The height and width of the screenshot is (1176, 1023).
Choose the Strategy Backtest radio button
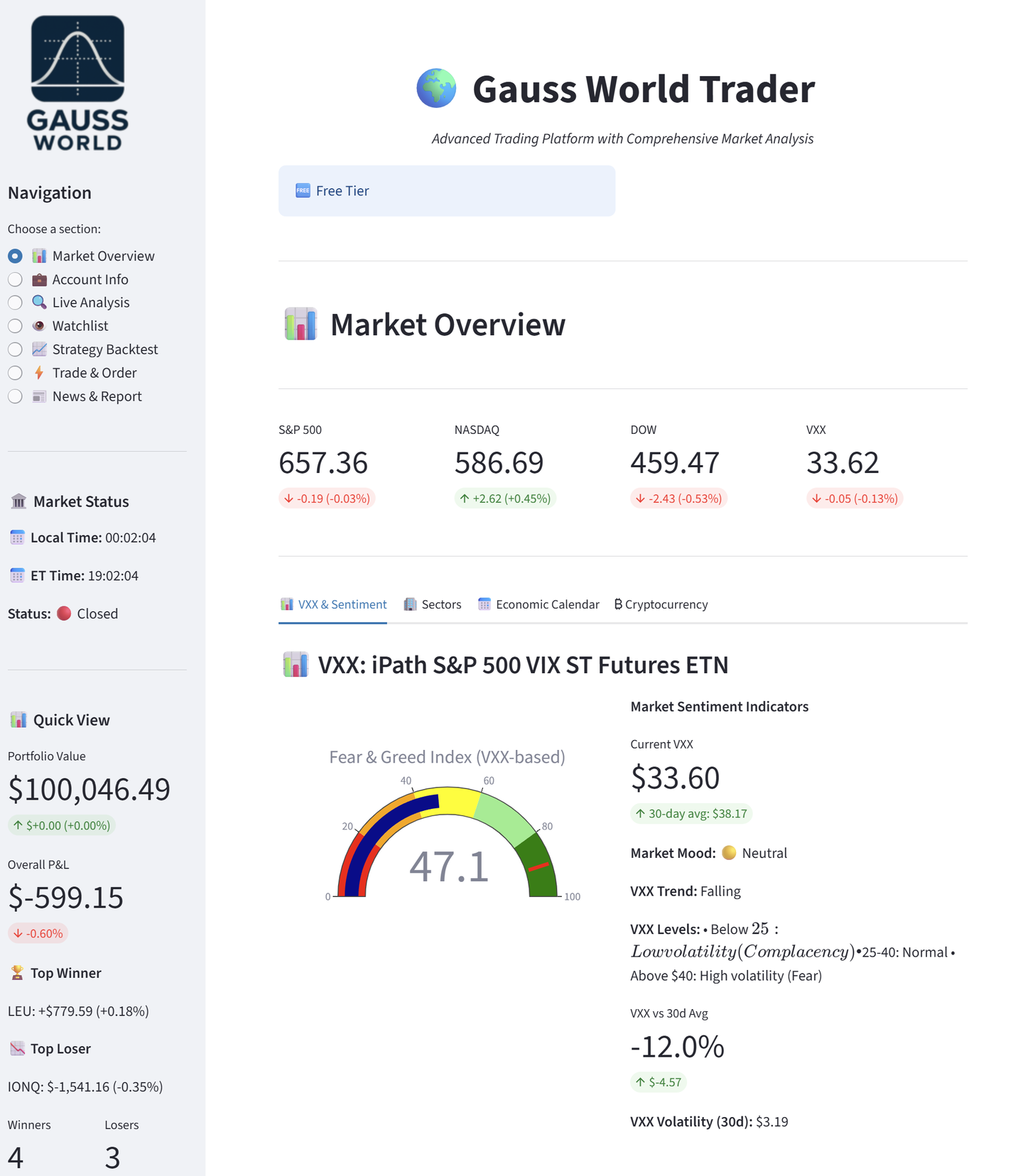(15, 349)
